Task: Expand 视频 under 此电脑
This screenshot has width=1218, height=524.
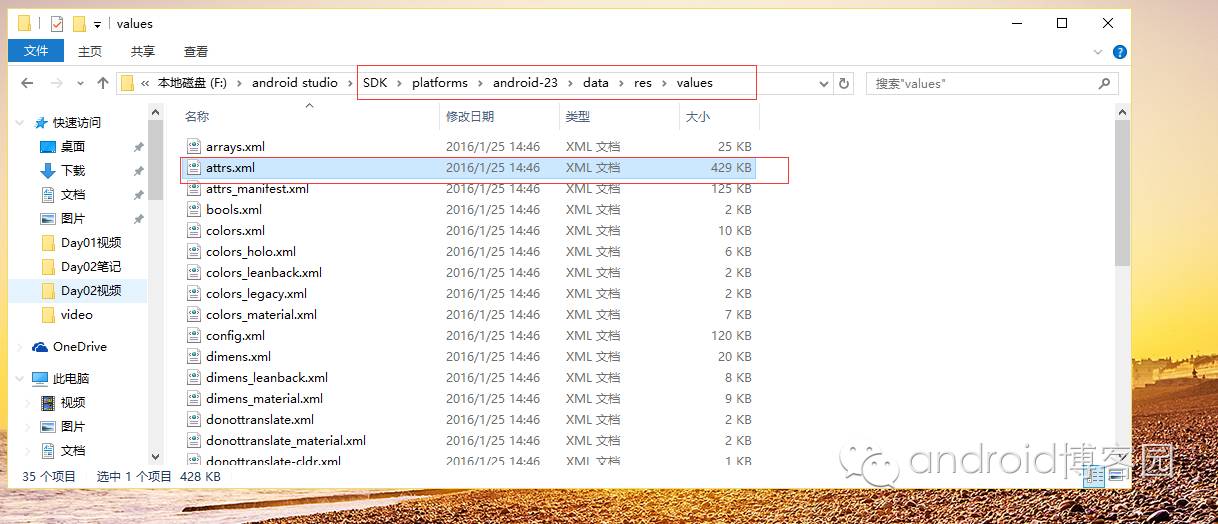Action: [29, 403]
